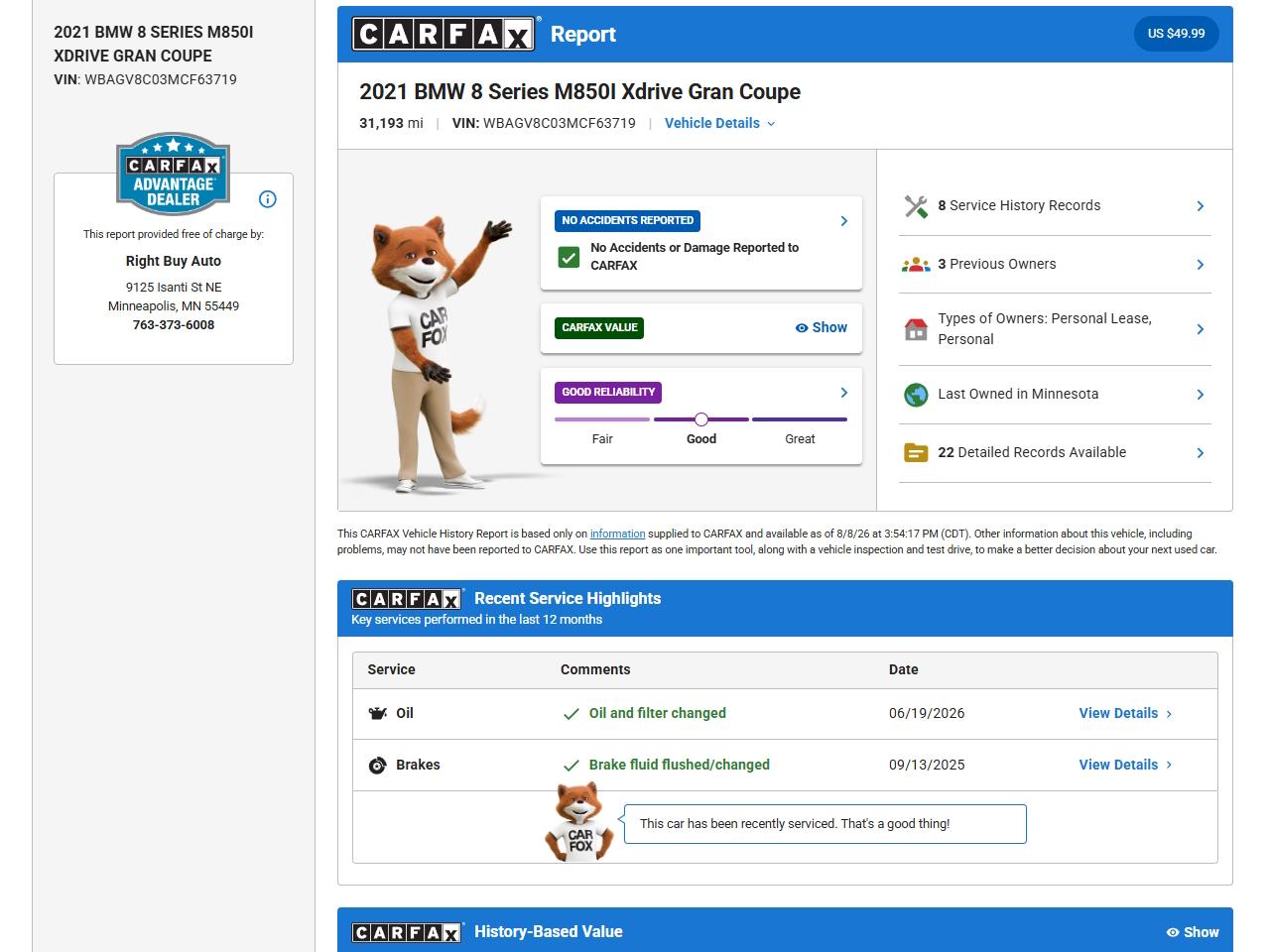
Task: Click Last Owned in Minnesota text
Action: (x=1018, y=395)
